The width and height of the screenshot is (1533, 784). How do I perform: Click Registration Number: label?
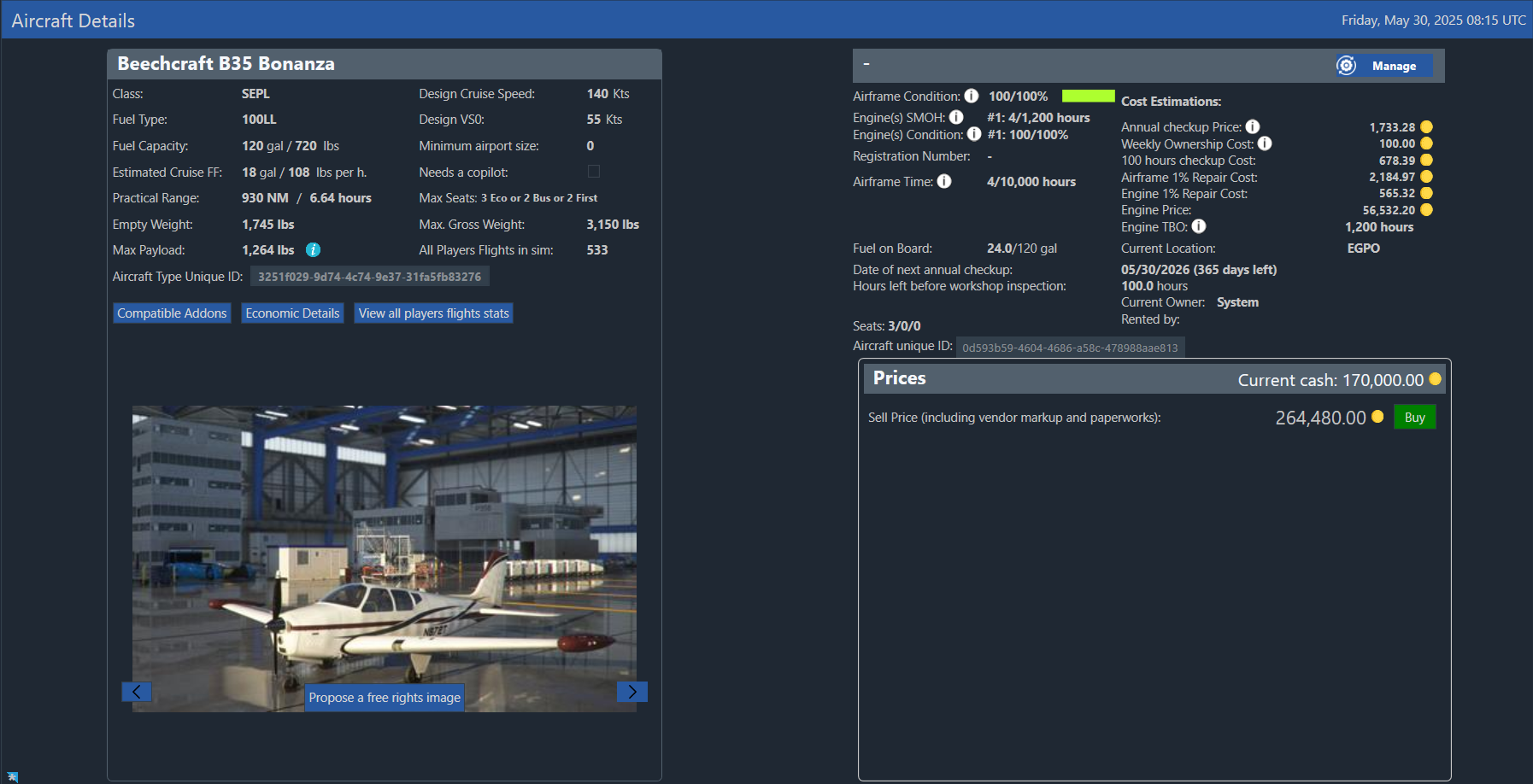[x=912, y=156]
